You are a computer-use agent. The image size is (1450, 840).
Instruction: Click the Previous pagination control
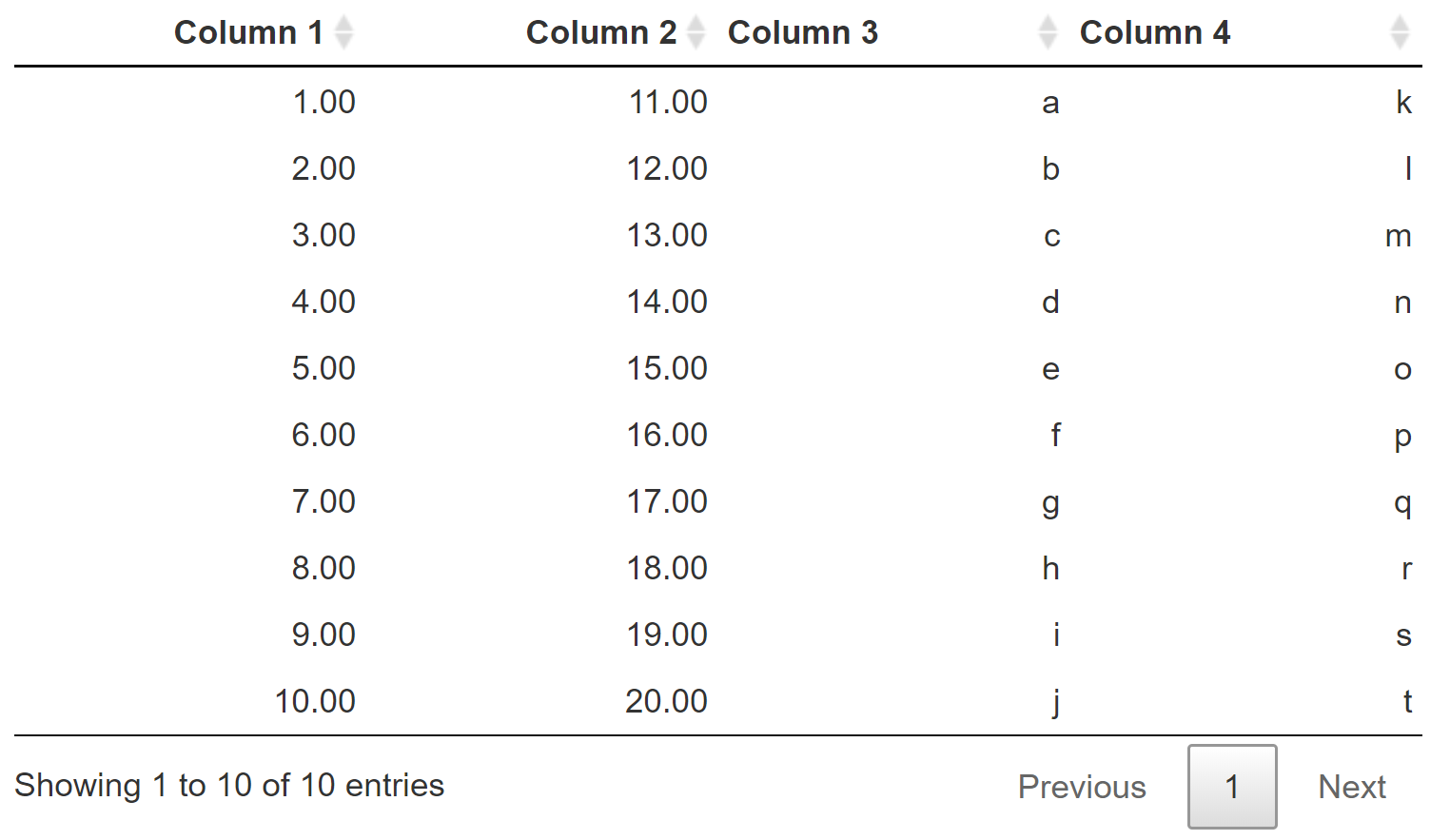1082,787
